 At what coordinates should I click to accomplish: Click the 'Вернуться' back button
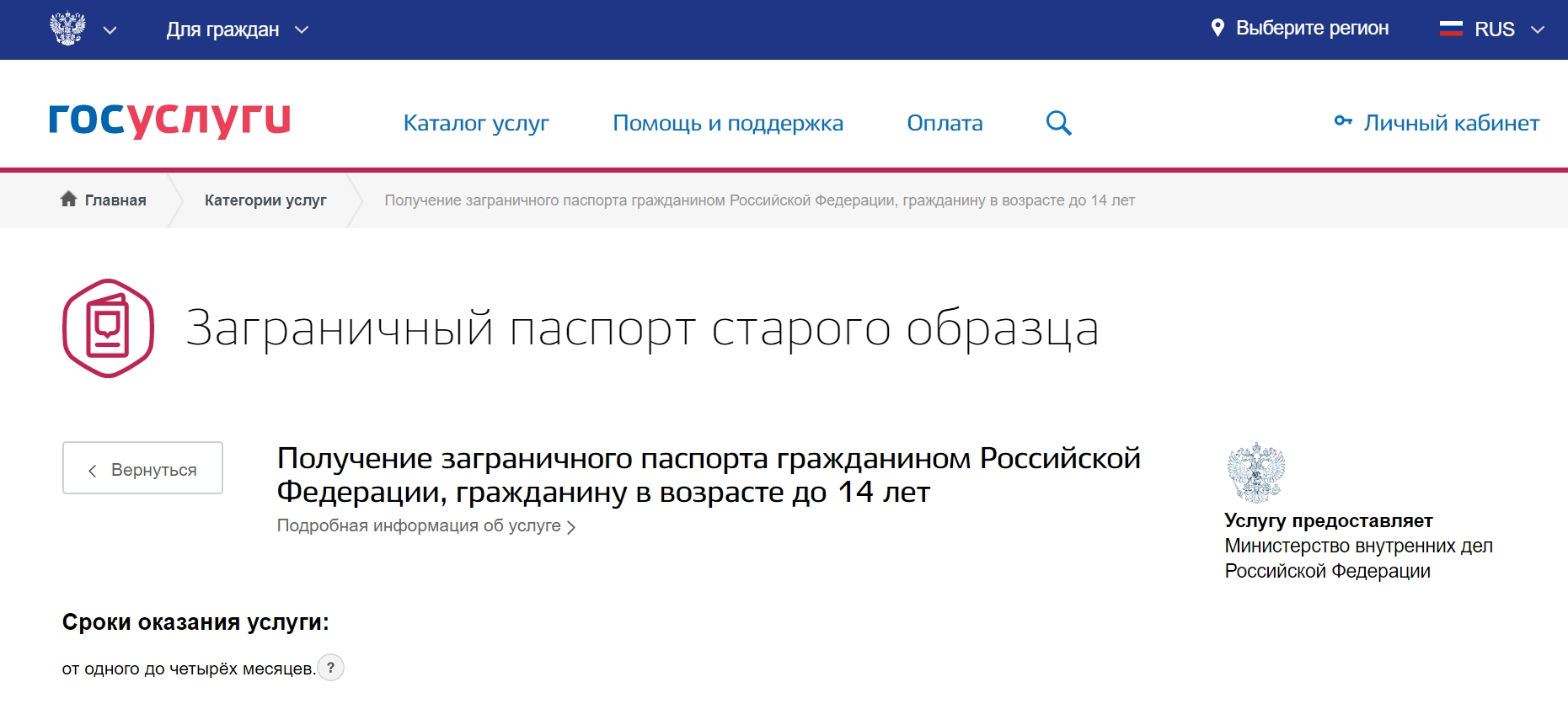click(142, 468)
